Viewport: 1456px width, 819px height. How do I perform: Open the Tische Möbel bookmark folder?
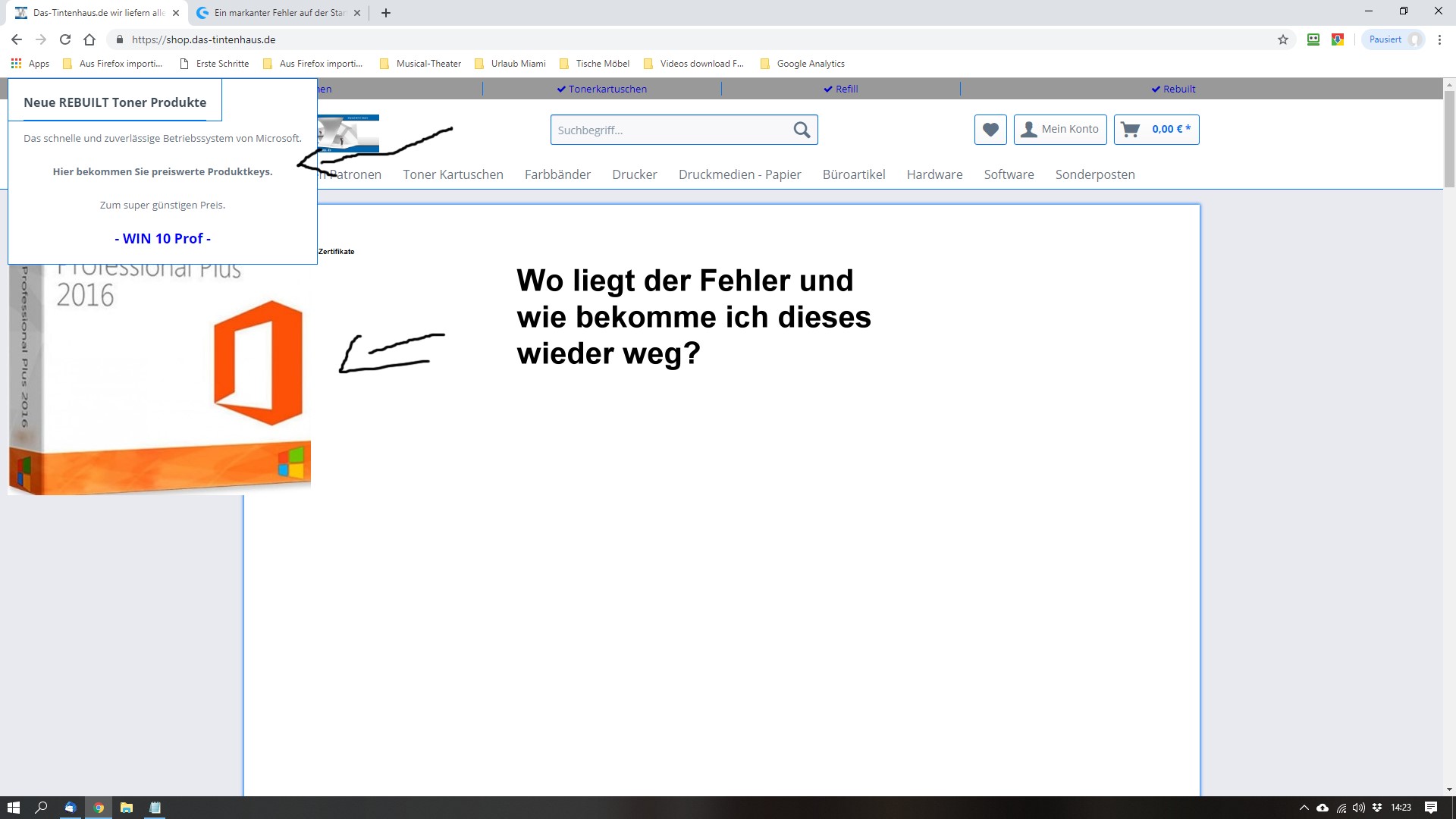595,64
